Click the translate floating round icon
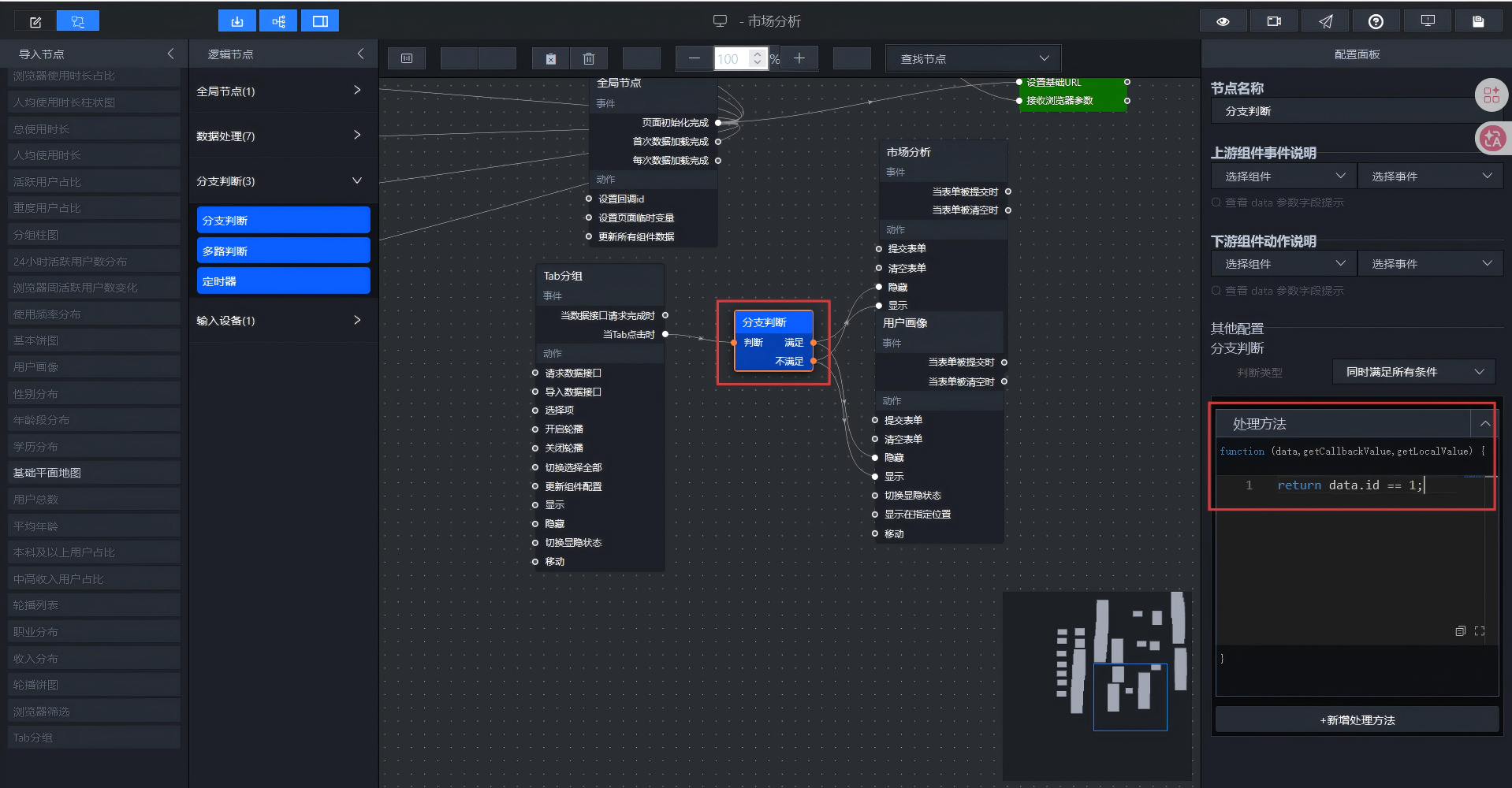The height and width of the screenshot is (788, 1512). 1491,139
